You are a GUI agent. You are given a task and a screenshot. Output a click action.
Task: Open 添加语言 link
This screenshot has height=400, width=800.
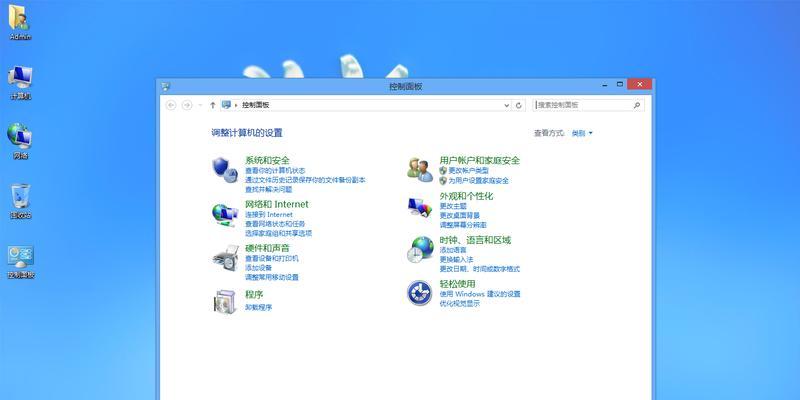[x=453, y=250]
